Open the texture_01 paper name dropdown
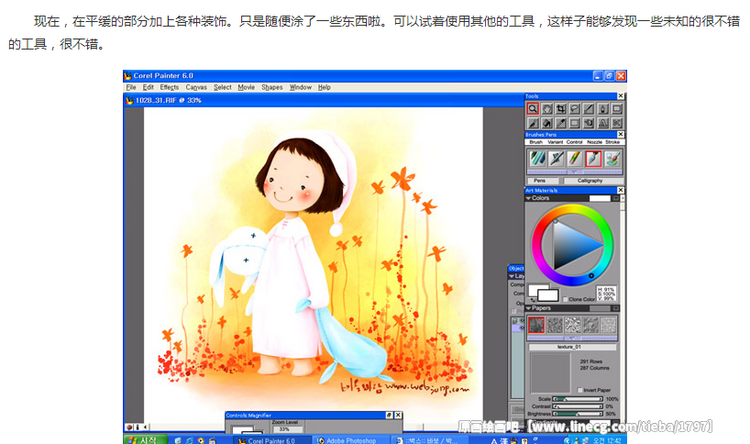Viewport: 750px width, 444px height. (573, 347)
